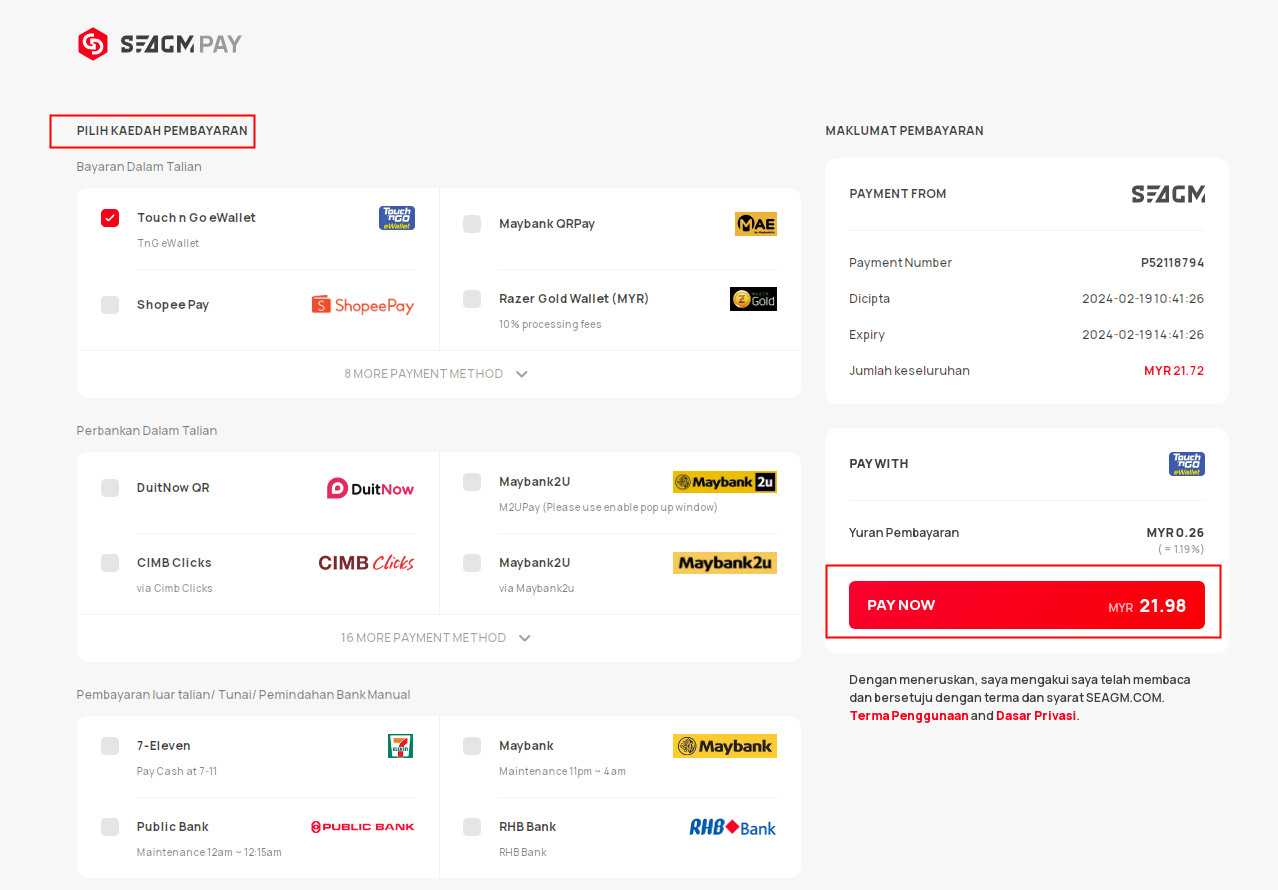
Task: Select the Maybank2U via Maybank2u checkbox
Action: pyautogui.click(x=472, y=563)
